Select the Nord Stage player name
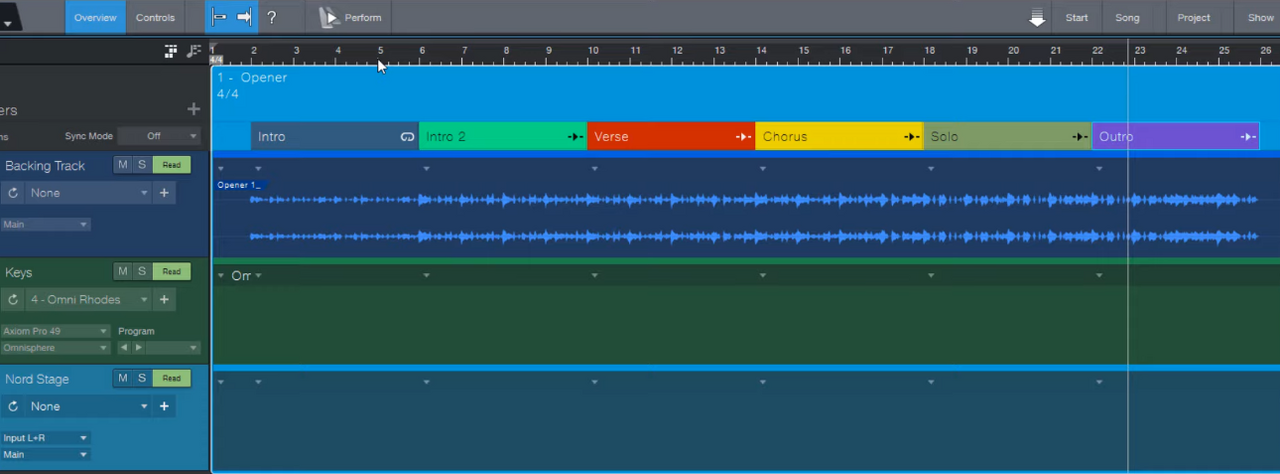This screenshot has height=474, width=1280. tap(37, 379)
